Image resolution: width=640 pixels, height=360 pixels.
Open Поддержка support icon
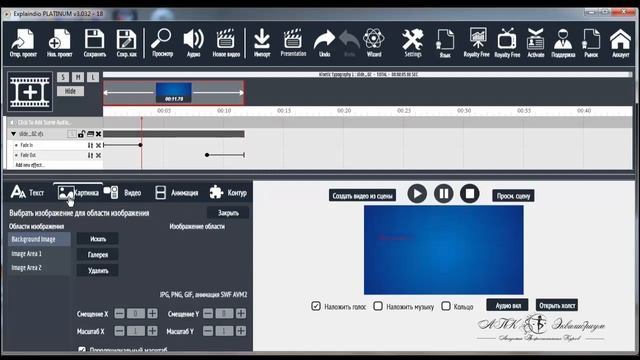(563, 42)
